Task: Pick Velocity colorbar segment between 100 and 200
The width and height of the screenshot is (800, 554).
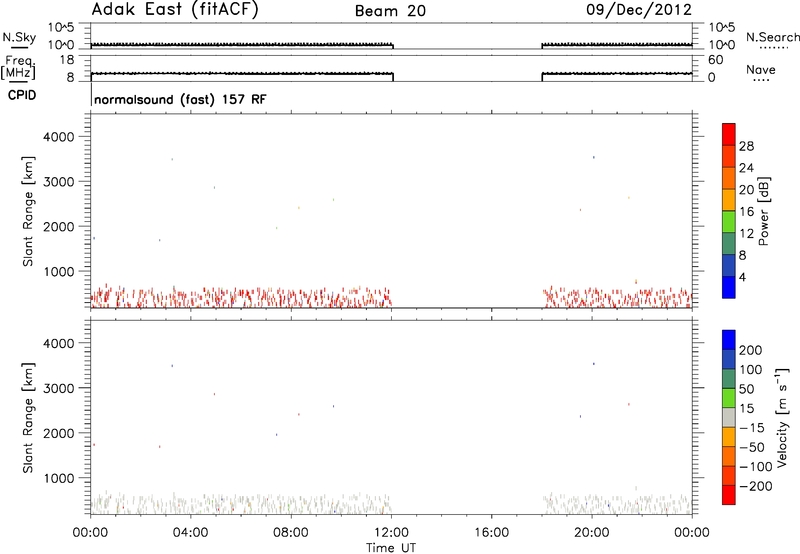Action: click(729, 359)
